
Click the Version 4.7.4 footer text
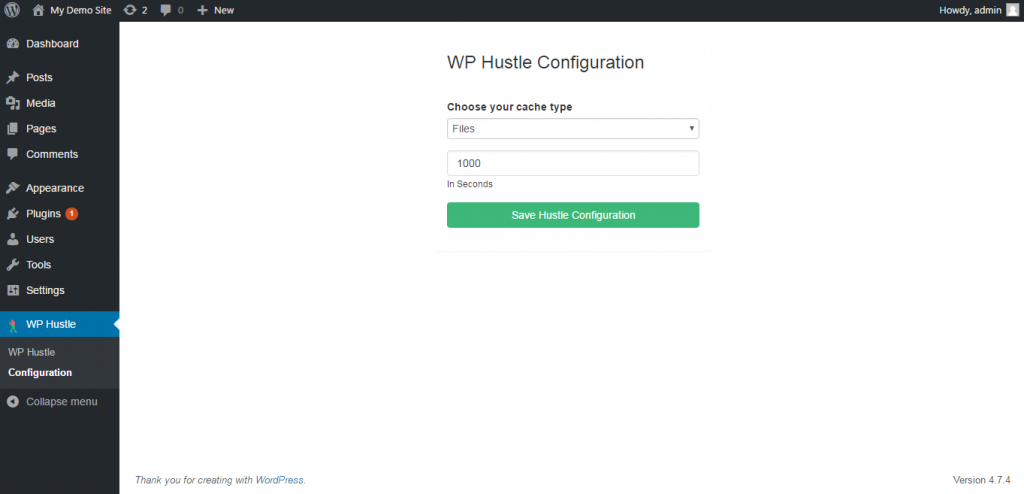coord(982,480)
